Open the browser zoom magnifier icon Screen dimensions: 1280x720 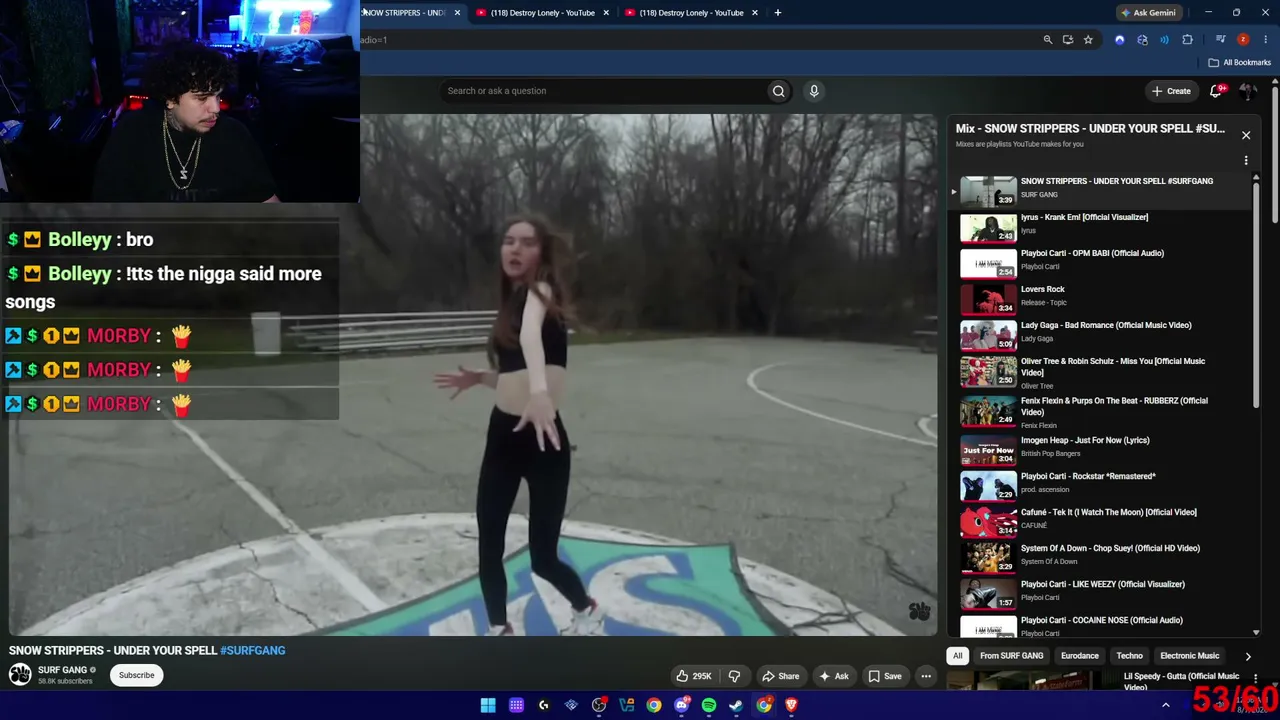coord(1048,40)
